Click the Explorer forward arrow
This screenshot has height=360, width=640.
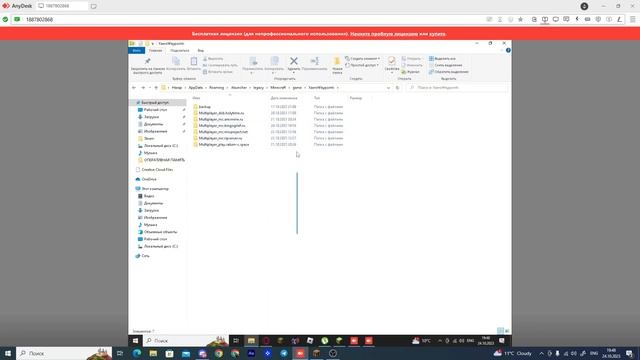(x=143, y=88)
